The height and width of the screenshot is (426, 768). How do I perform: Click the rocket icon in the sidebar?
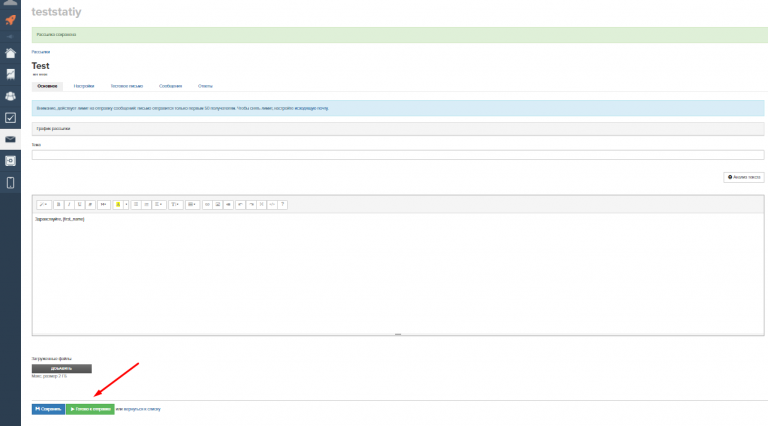click(x=10, y=19)
